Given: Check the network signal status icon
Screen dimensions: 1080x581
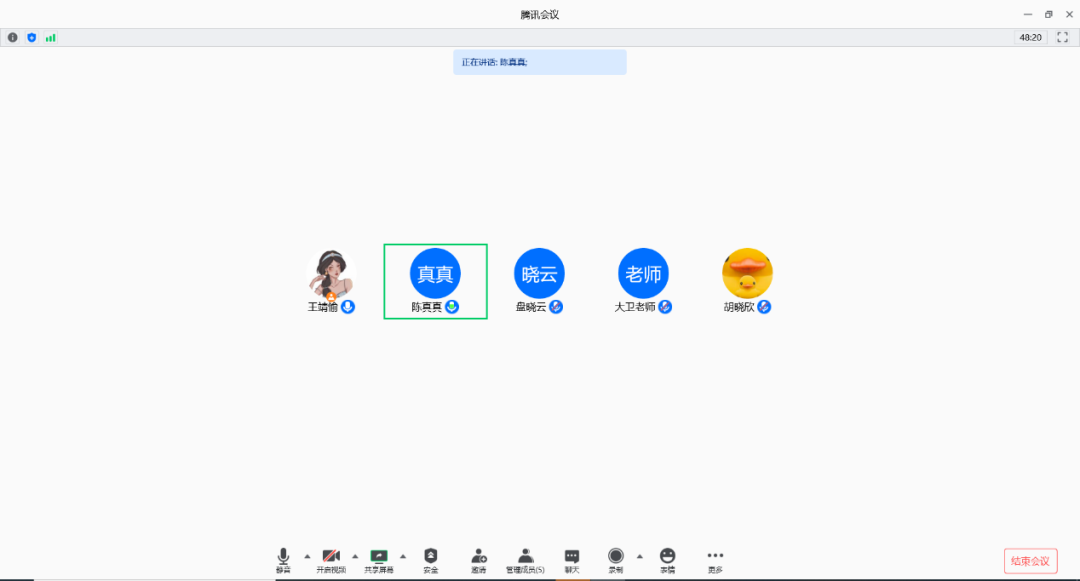Looking at the screenshot, I should click(x=50, y=37).
